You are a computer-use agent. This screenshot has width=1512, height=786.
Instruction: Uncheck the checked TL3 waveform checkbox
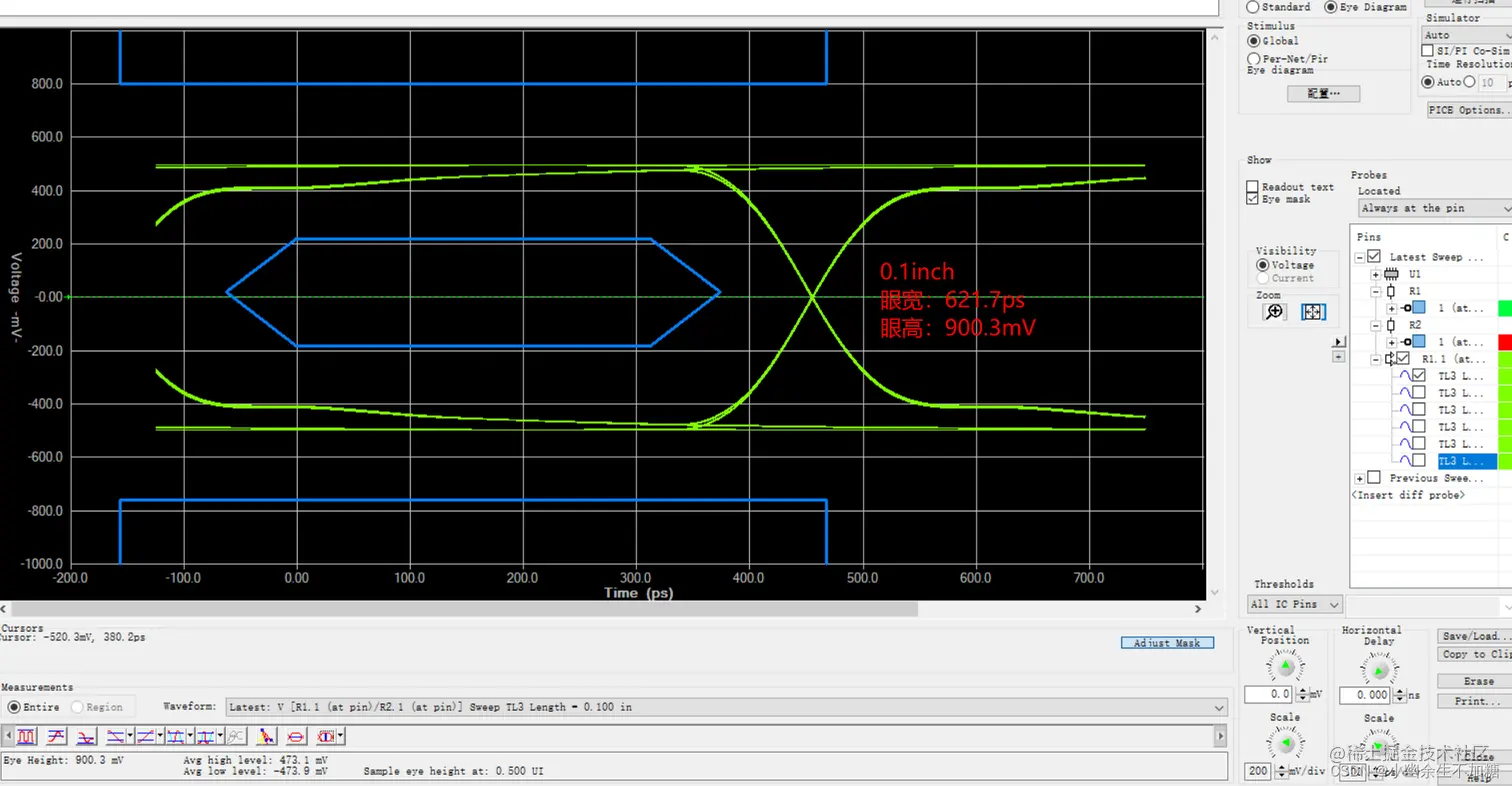click(1418, 376)
